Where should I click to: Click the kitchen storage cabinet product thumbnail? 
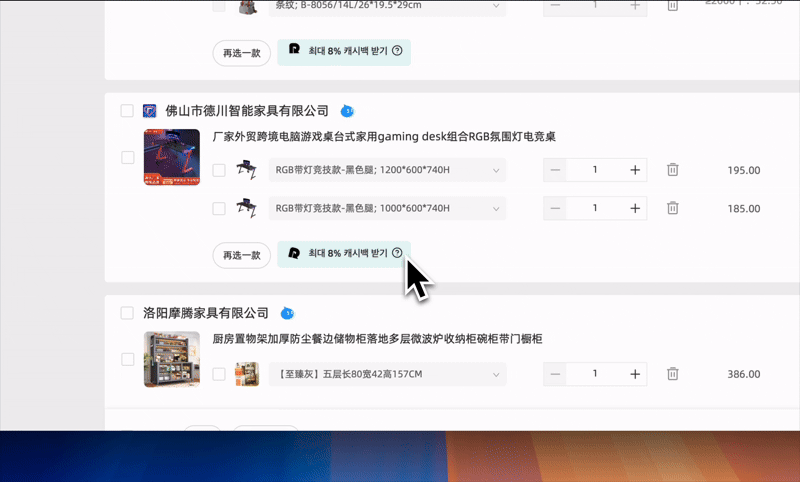[172, 359]
